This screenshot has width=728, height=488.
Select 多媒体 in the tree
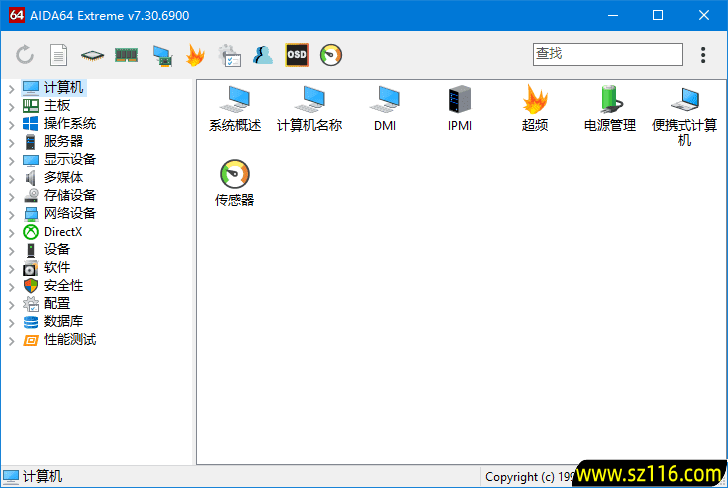63,177
